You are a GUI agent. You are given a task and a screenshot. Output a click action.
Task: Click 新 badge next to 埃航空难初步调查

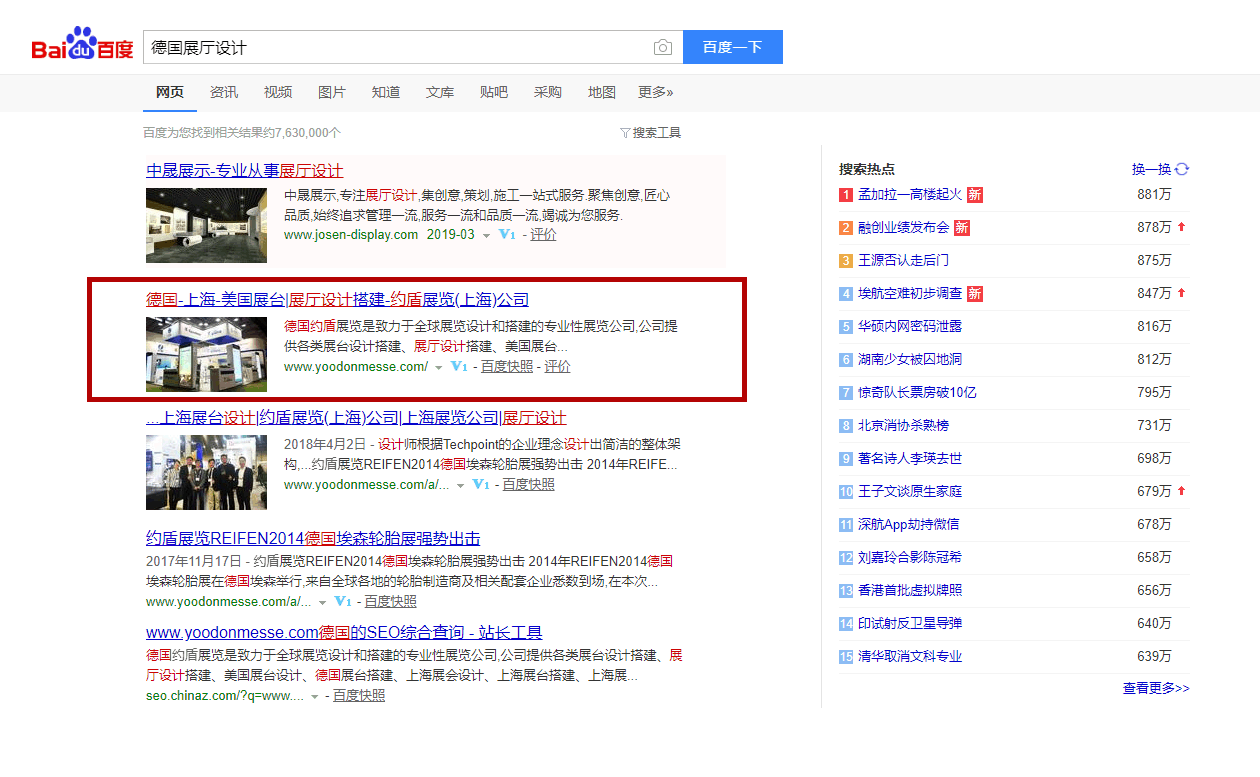point(974,294)
